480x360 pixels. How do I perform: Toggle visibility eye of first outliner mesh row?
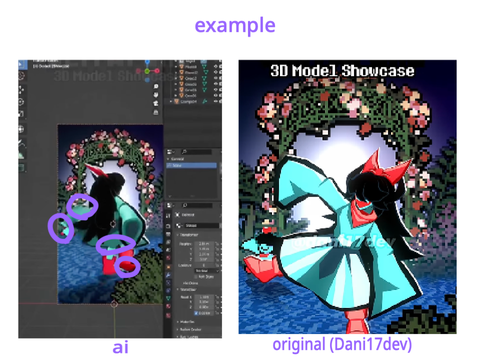[x=216, y=67]
